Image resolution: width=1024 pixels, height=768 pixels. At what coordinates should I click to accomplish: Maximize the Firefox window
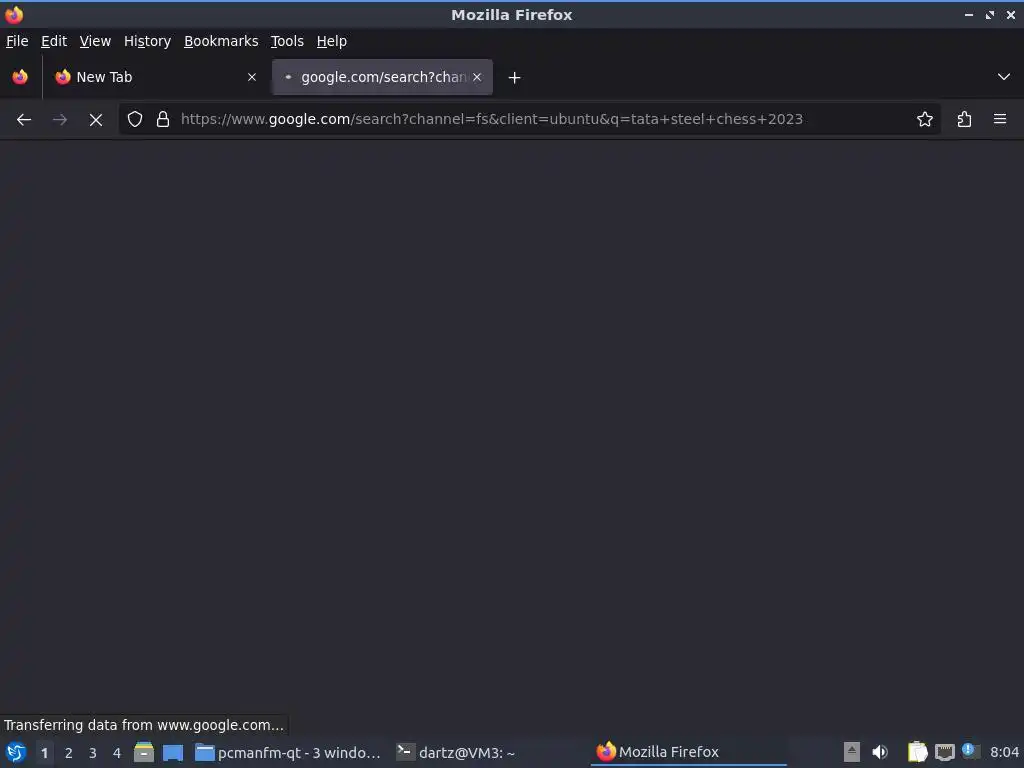[990, 14]
